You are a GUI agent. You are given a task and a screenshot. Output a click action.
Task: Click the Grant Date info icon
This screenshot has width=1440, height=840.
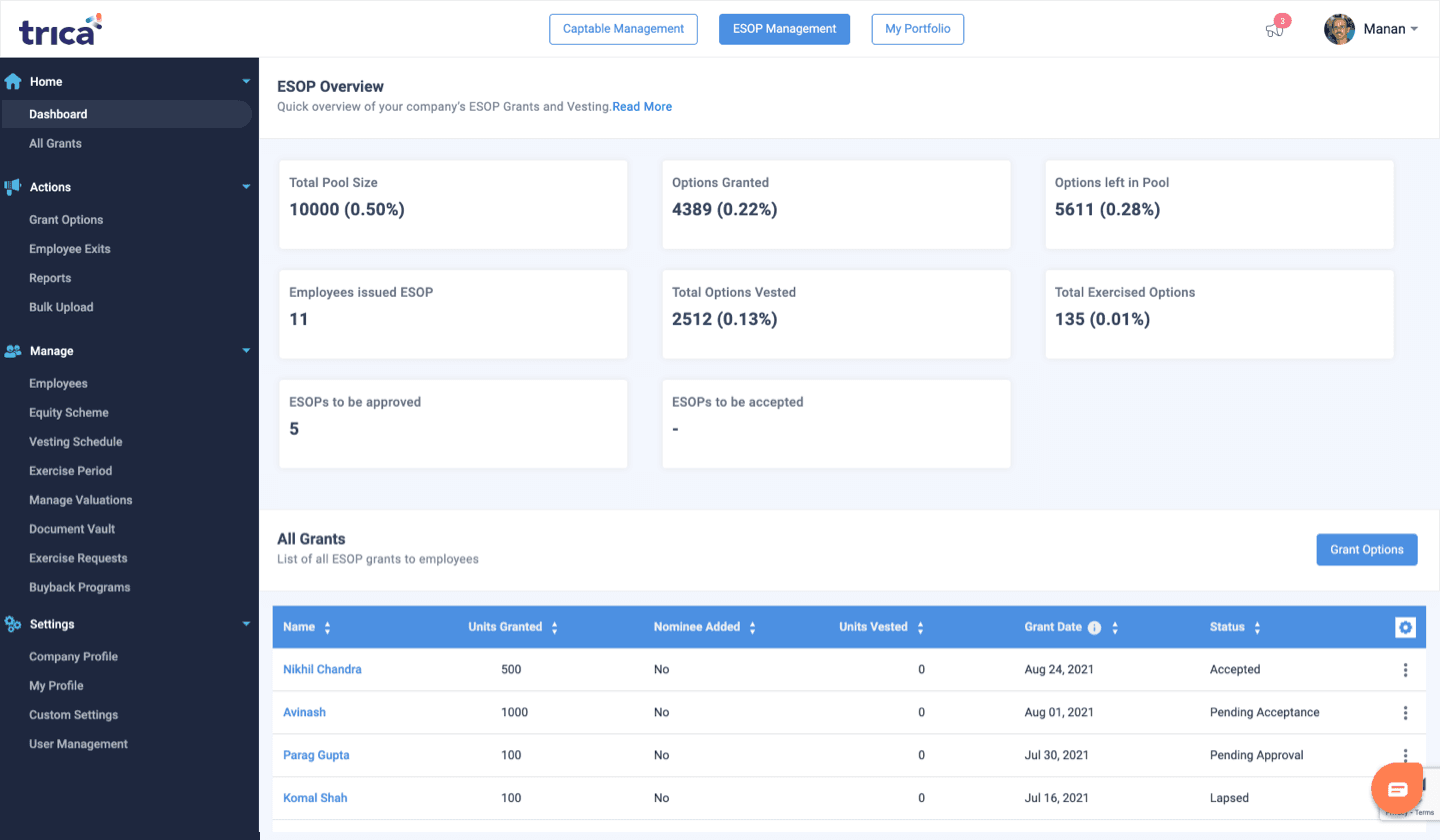point(1094,628)
